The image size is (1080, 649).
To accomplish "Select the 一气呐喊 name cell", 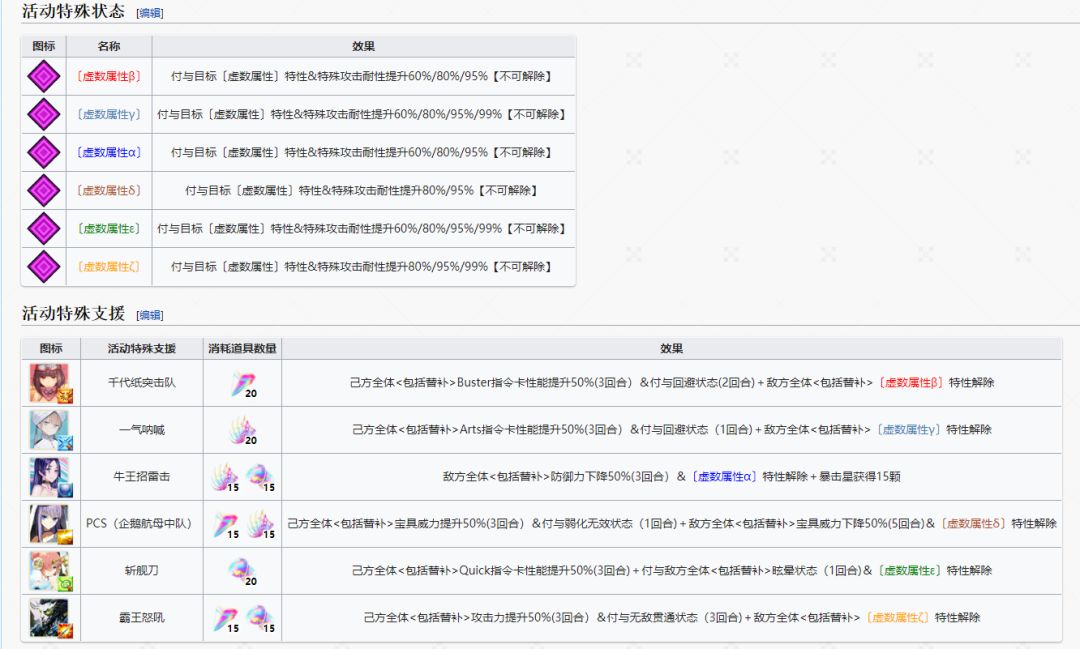I will point(142,429).
